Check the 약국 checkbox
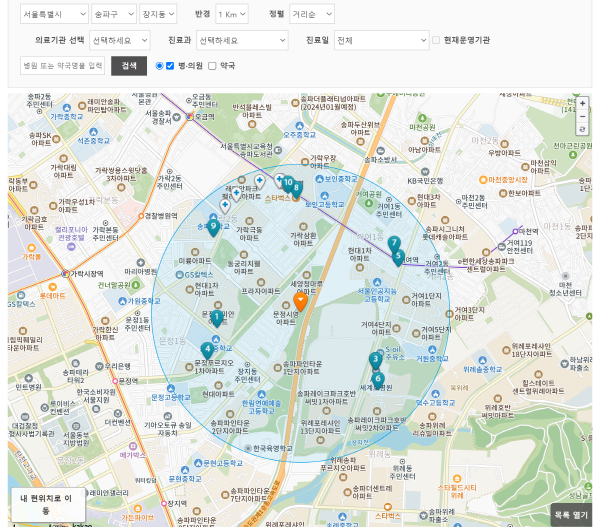The width and height of the screenshot is (600, 527). pos(212,66)
